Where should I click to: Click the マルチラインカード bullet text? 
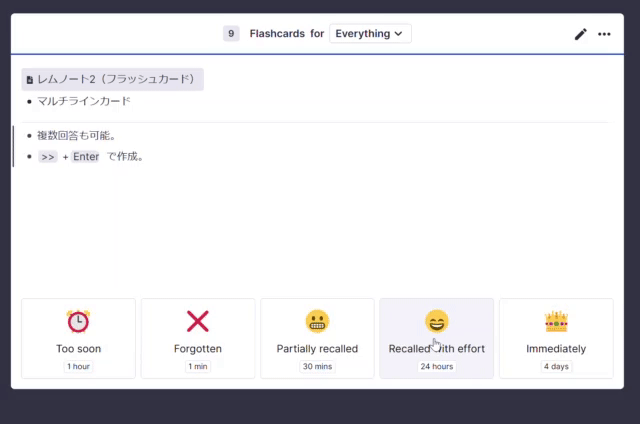[84, 101]
